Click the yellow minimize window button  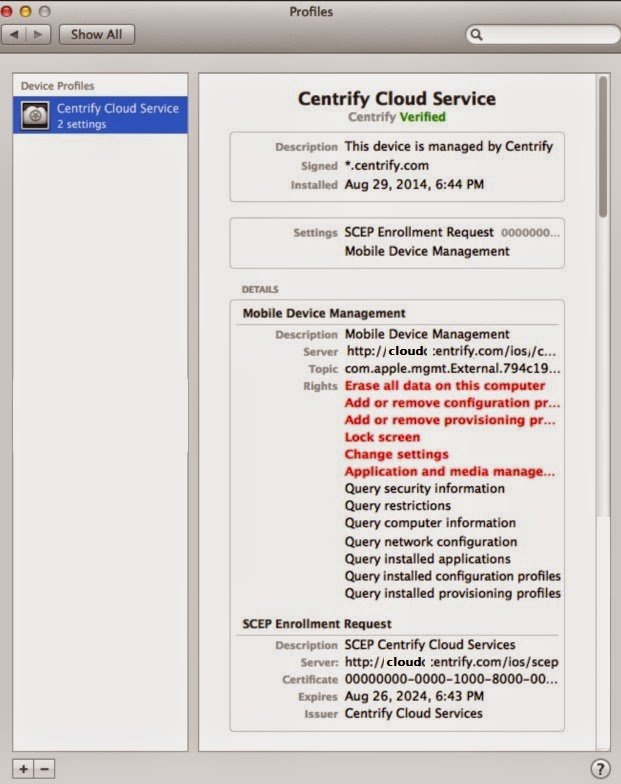coord(26,11)
